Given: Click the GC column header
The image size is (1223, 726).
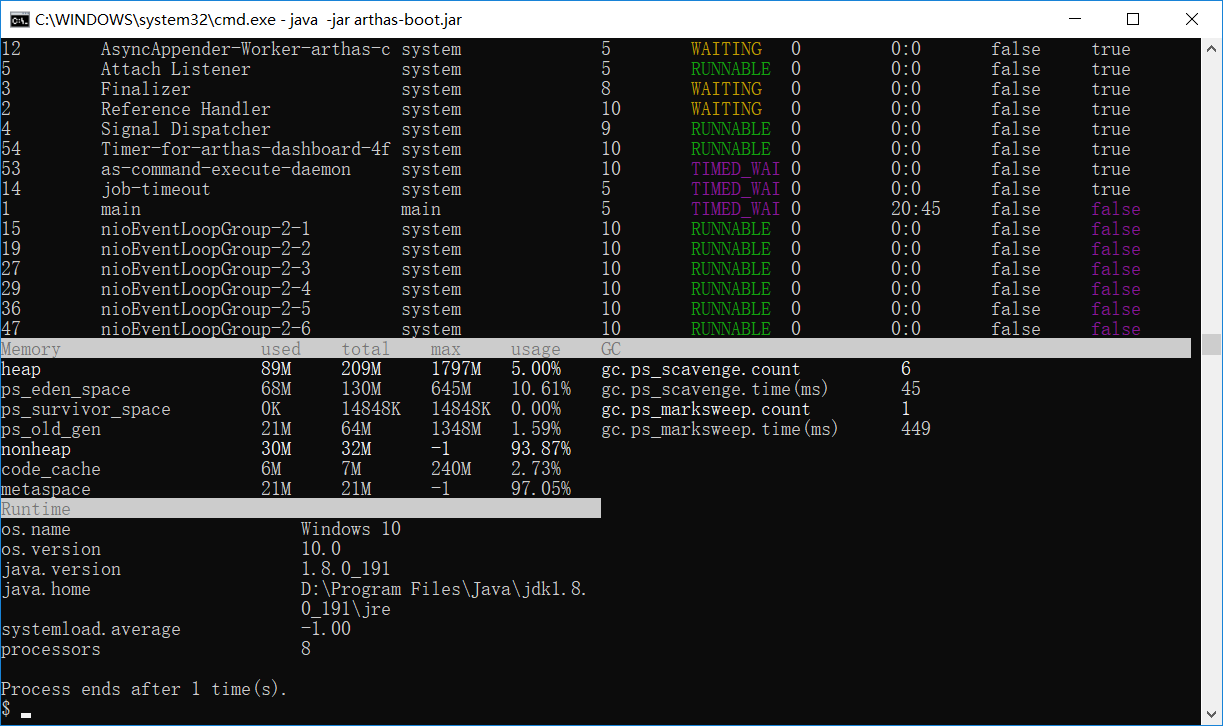Looking at the screenshot, I should [x=611, y=349].
